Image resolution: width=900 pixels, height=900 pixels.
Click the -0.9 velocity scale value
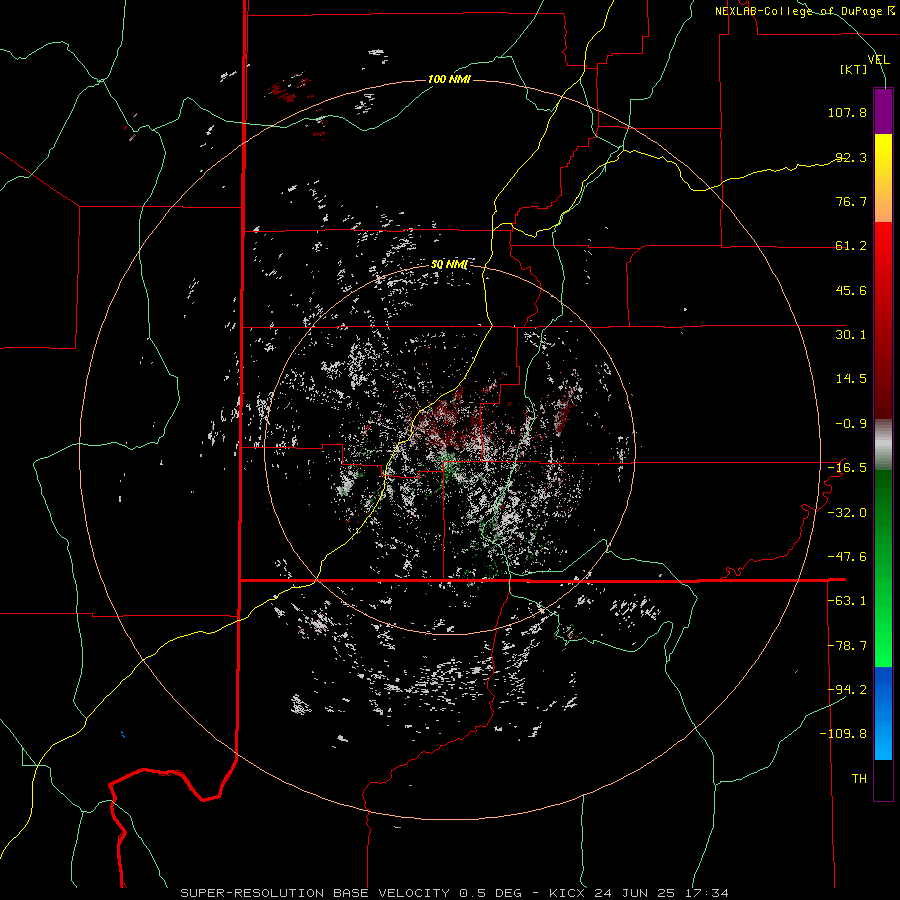851,424
